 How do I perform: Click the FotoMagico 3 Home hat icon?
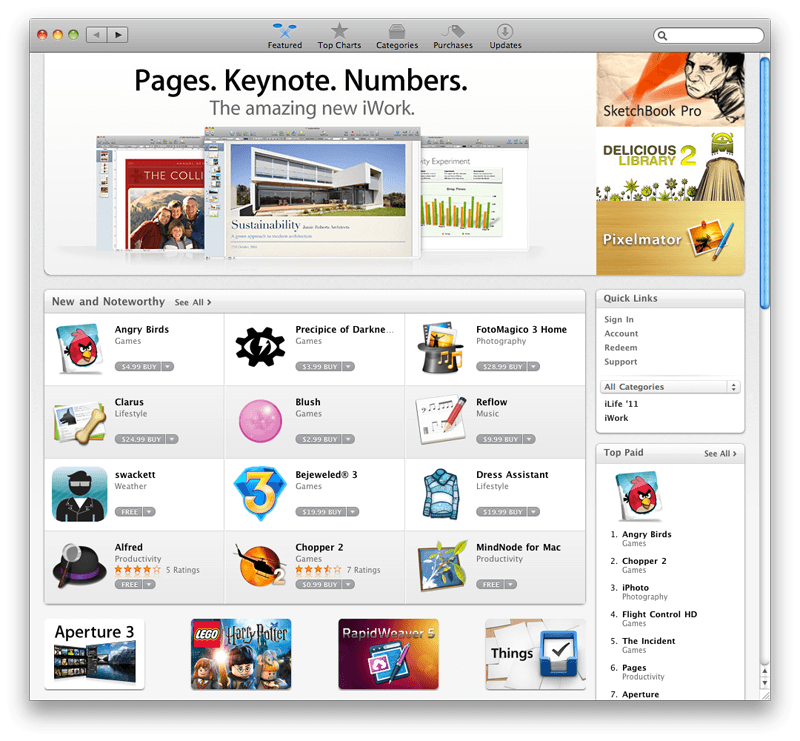[441, 348]
